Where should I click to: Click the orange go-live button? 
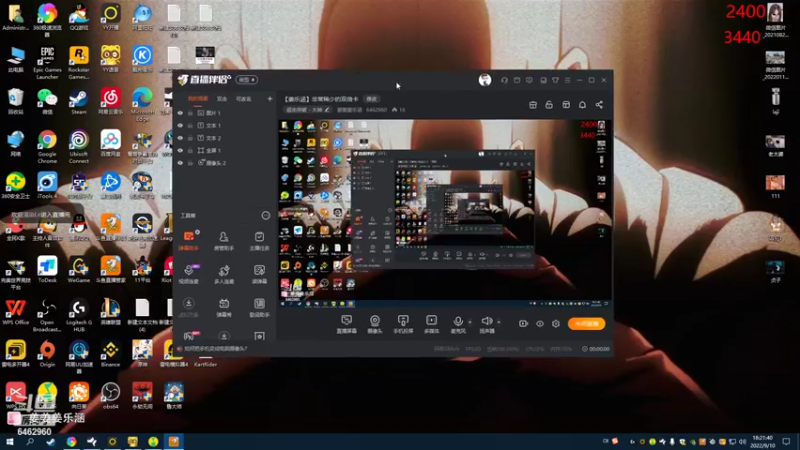coord(586,323)
